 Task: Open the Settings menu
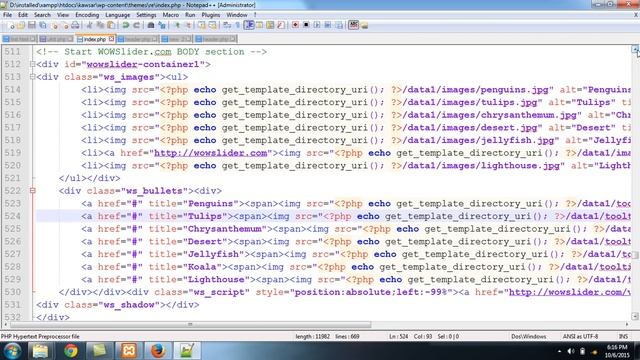pos(146,15)
